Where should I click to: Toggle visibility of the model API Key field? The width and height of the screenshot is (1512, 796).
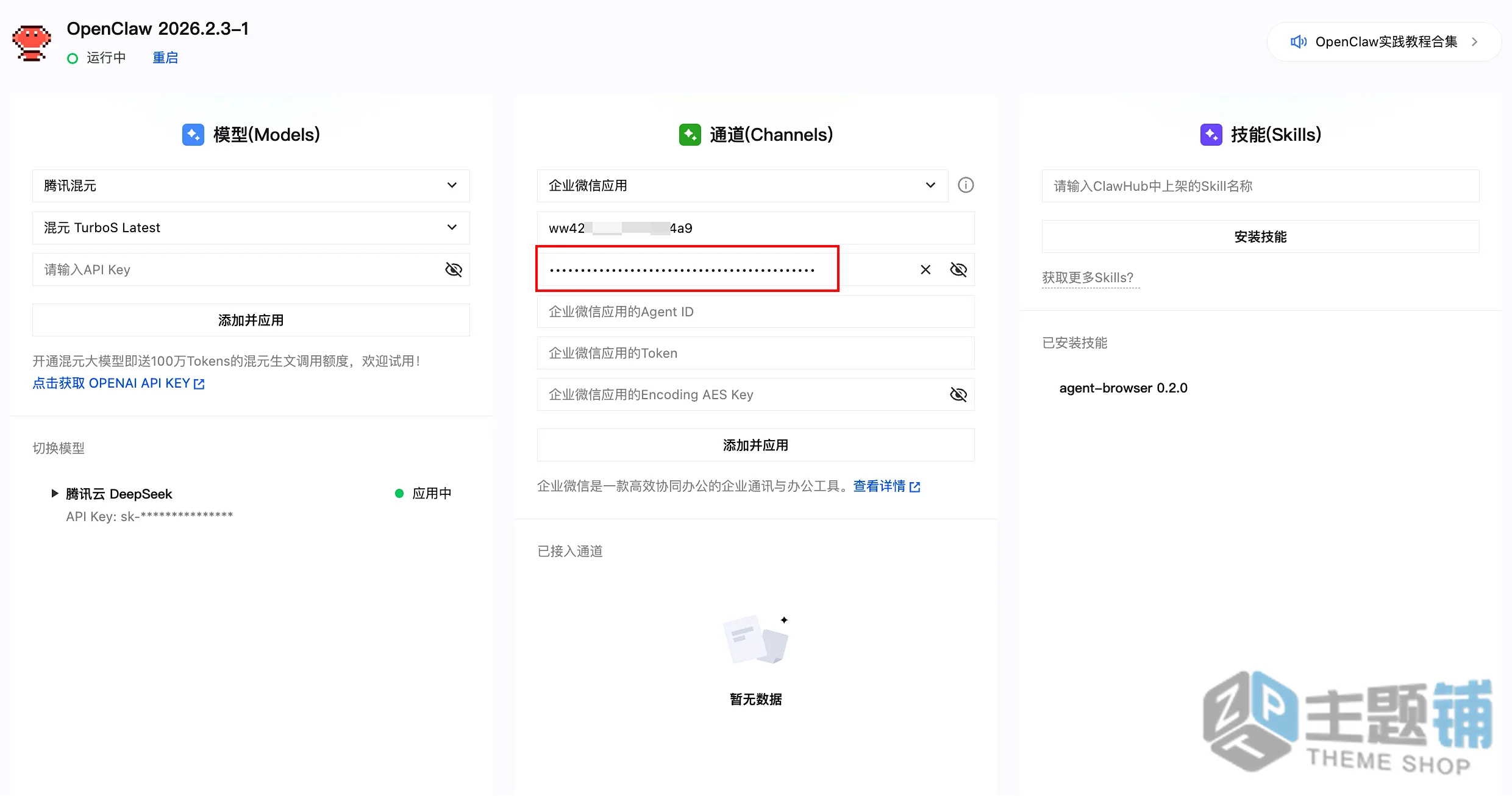[454, 269]
